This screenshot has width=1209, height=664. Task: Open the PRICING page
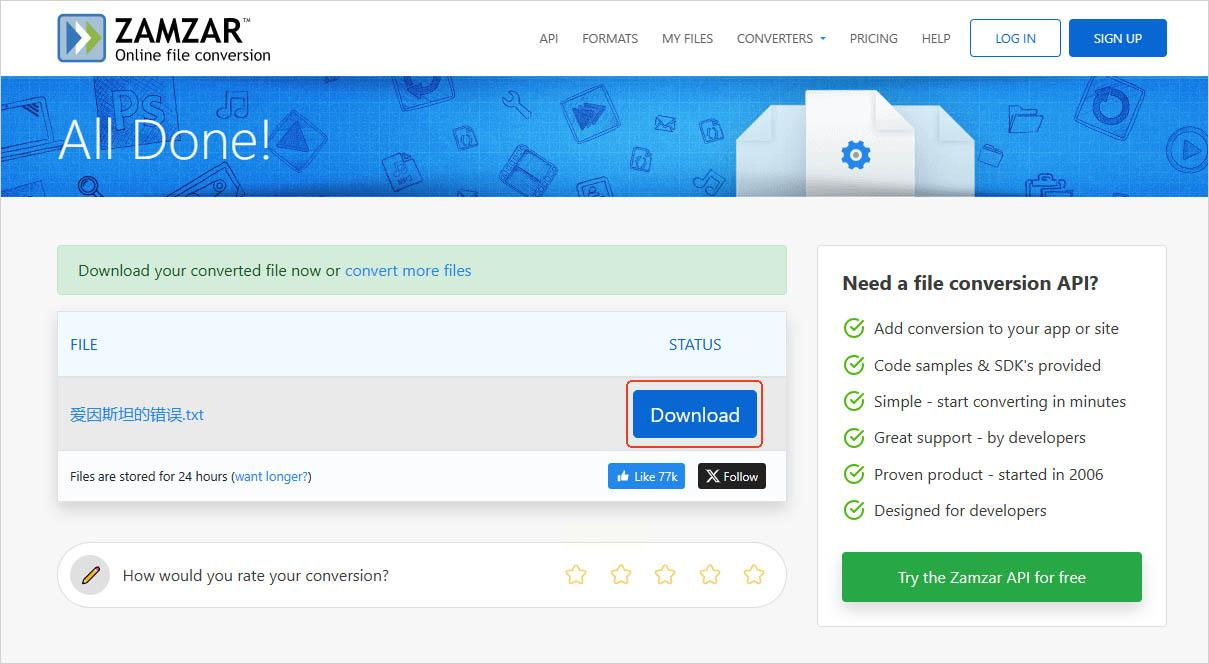click(x=874, y=38)
